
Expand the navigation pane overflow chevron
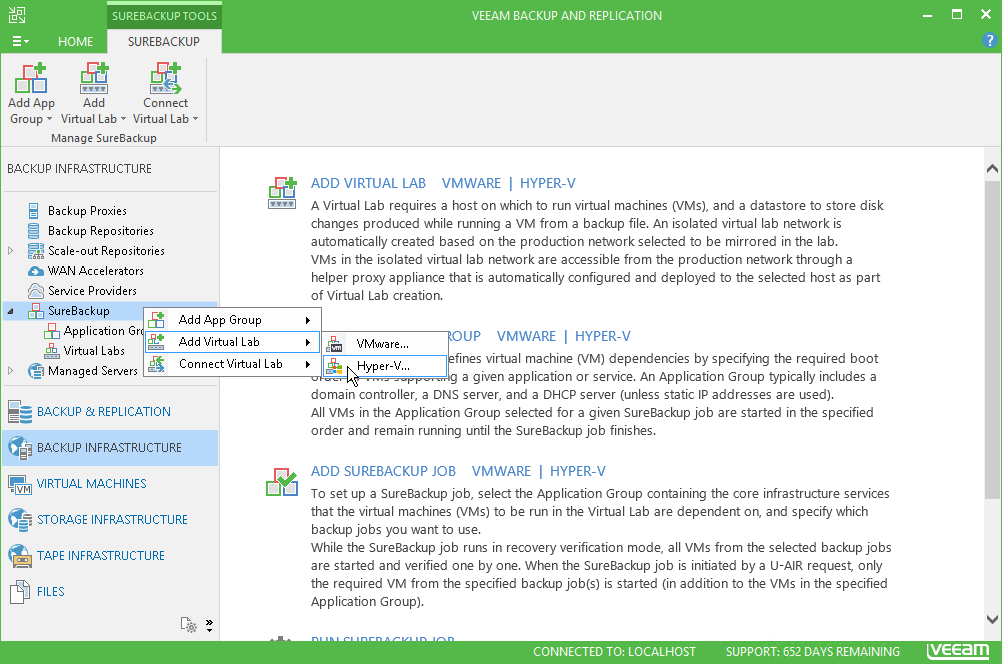point(210,624)
